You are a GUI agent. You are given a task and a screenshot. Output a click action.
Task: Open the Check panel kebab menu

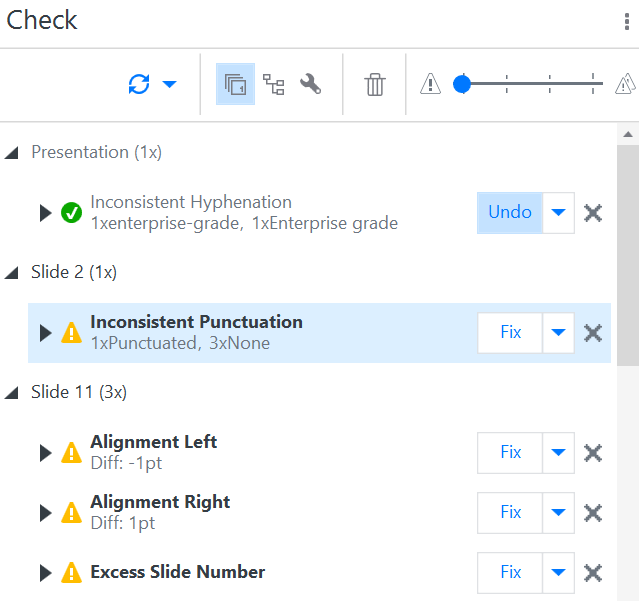[x=627, y=22]
